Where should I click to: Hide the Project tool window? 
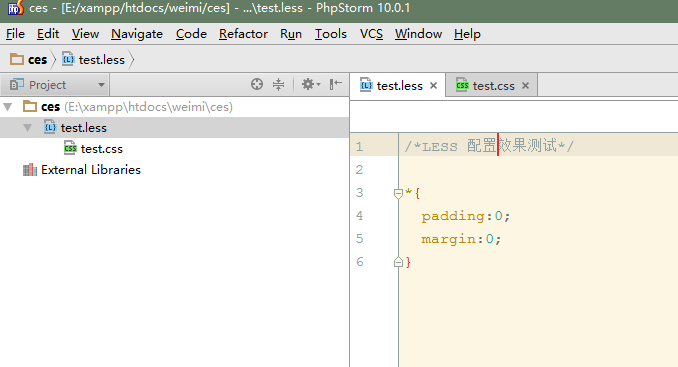pyautogui.click(x=336, y=84)
